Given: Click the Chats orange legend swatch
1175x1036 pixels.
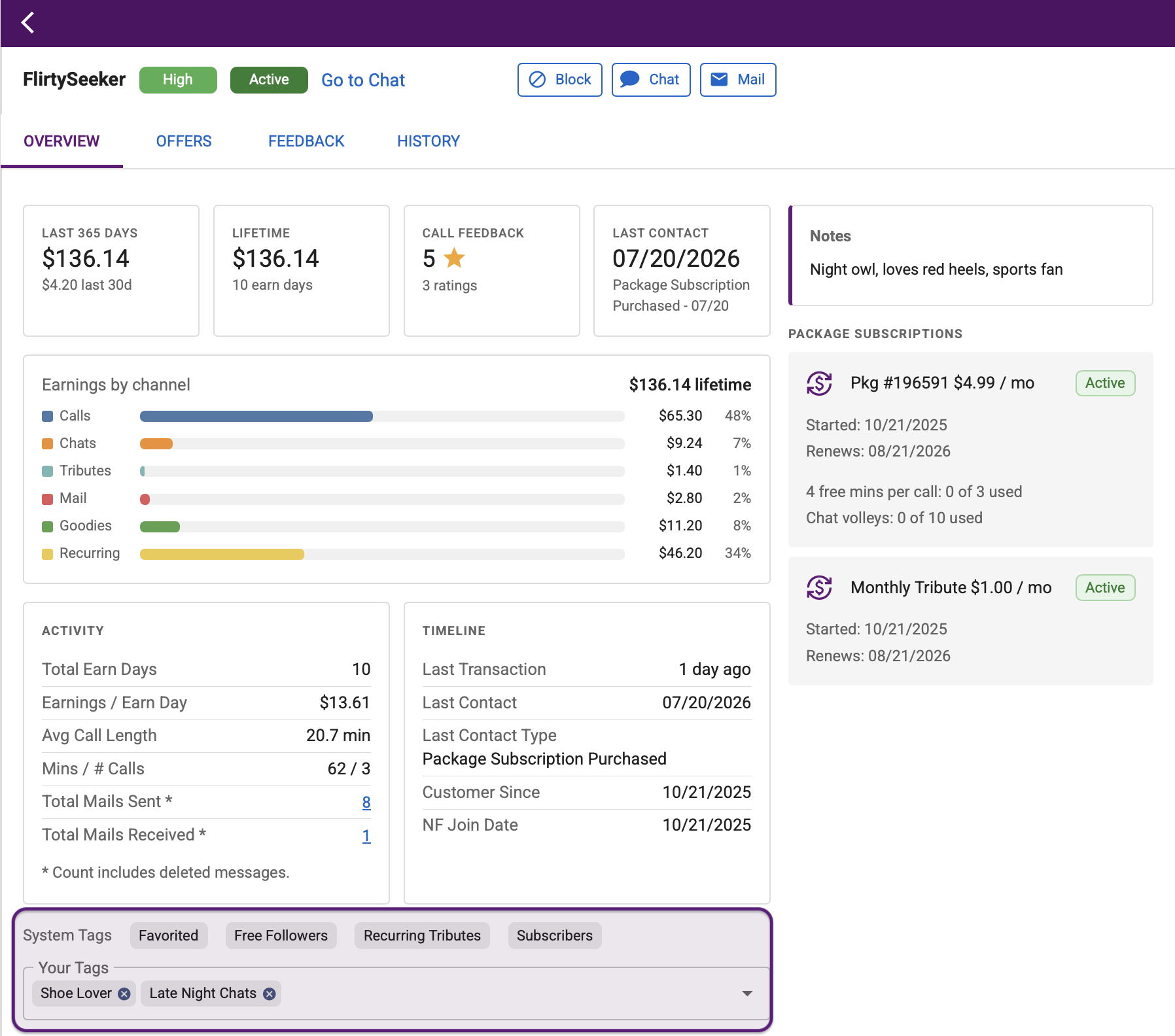Looking at the screenshot, I should [47, 444].
